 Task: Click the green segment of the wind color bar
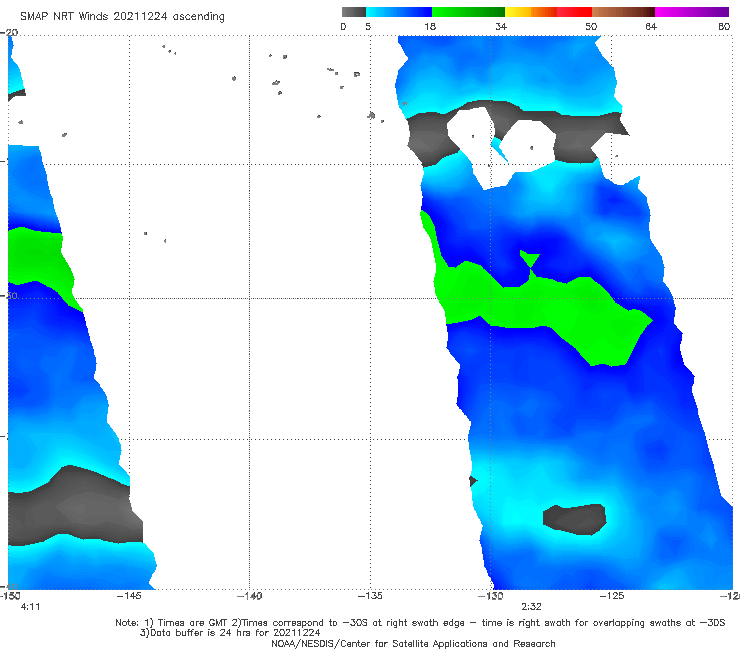coord(468,12)
